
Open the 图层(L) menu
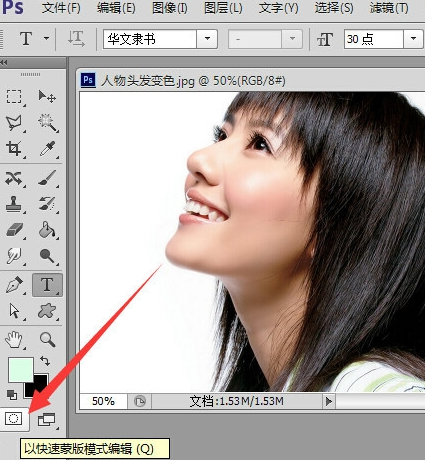click(x=223, y=8)
